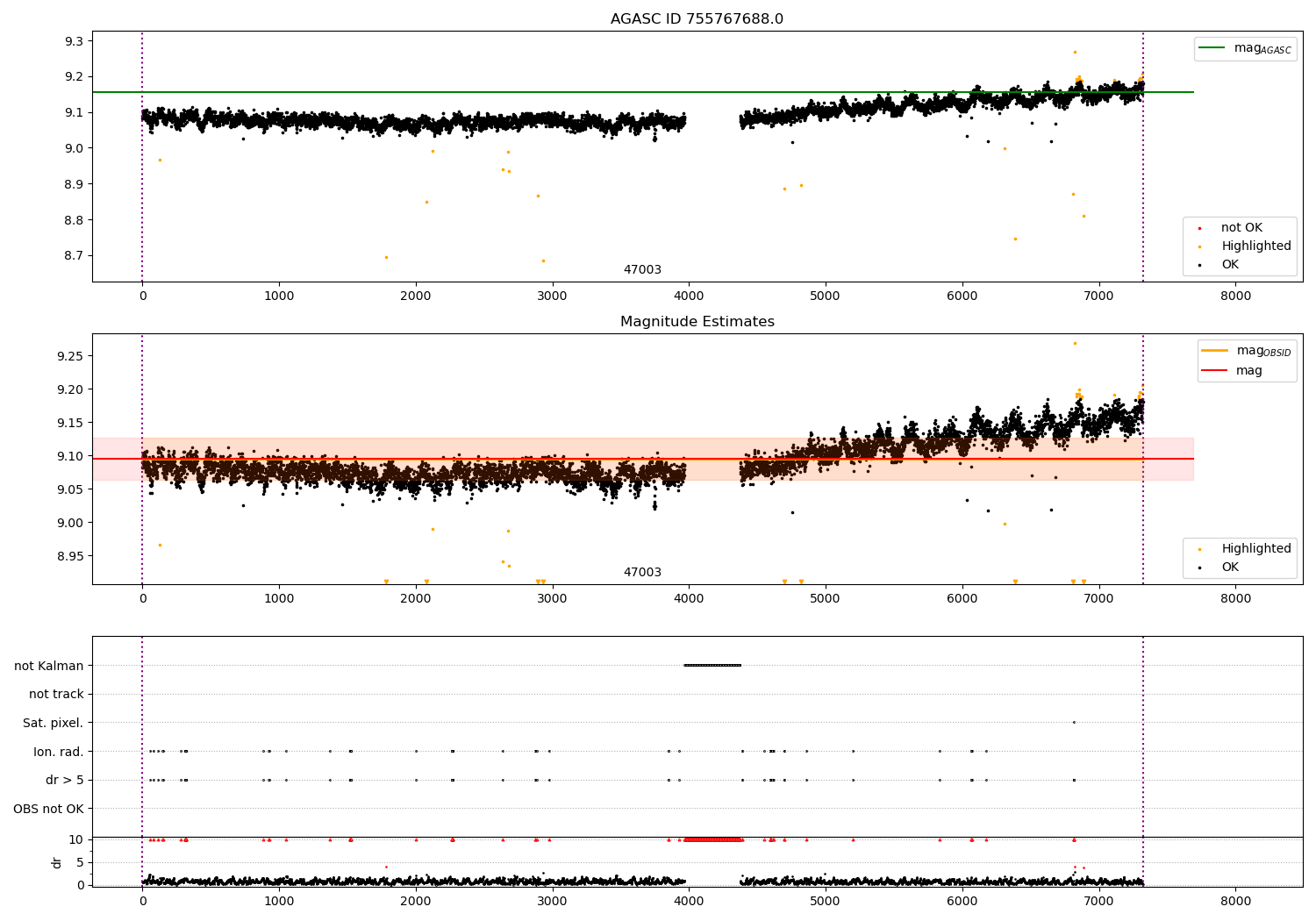Click the 10 tick on the dr axis
The width and height of the screenshot is (1316, 921).
77,839
